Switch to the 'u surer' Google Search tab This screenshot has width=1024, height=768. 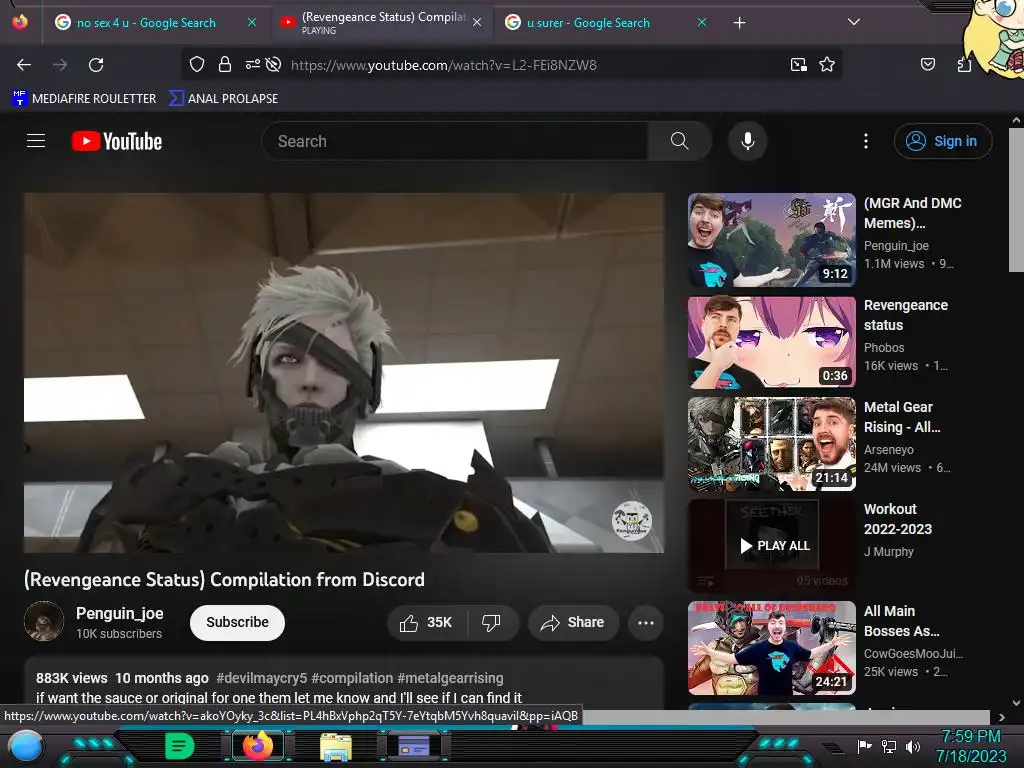pos(587,23)
